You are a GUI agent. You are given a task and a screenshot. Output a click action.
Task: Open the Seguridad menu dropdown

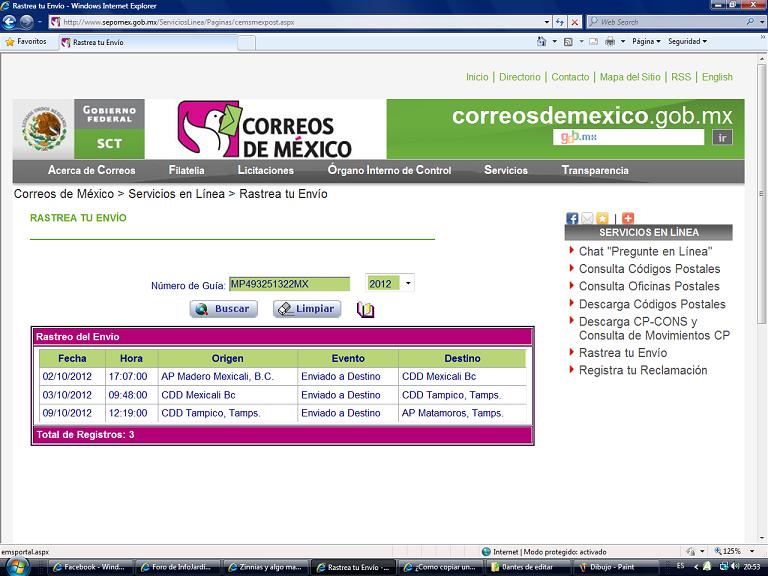click(688, 42)
